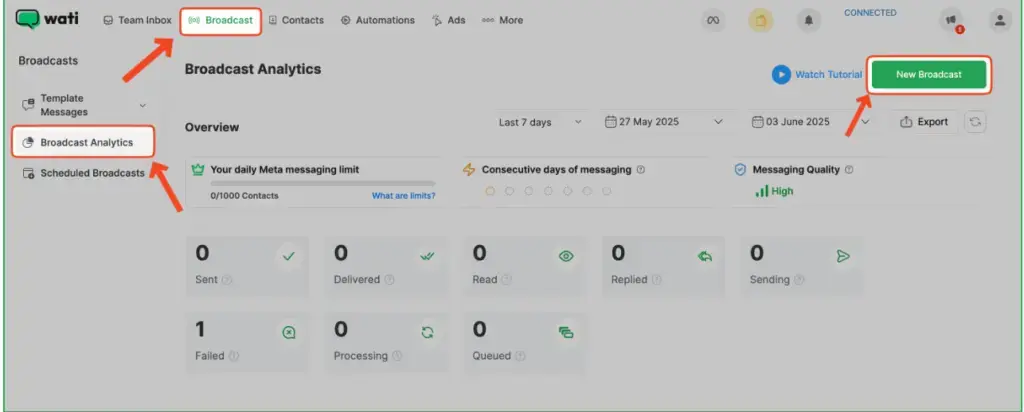Open the Messaging Quality help icon

click(x=849, y=170)
